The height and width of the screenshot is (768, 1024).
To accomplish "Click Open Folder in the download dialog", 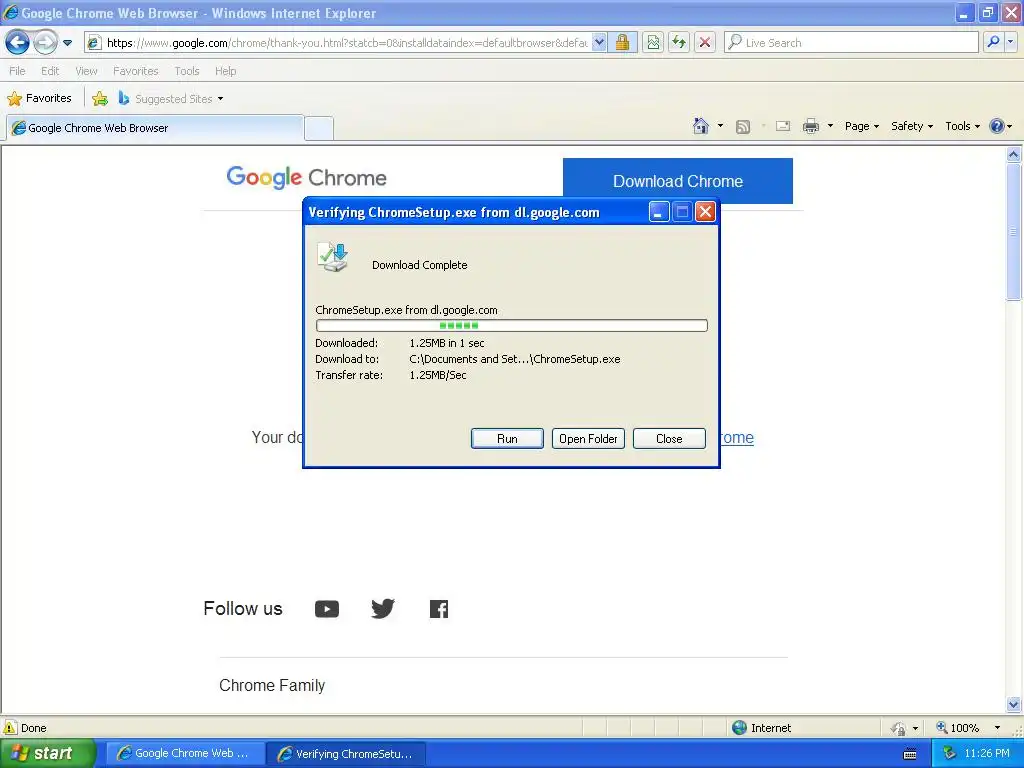I will click(x=588, y=439).
